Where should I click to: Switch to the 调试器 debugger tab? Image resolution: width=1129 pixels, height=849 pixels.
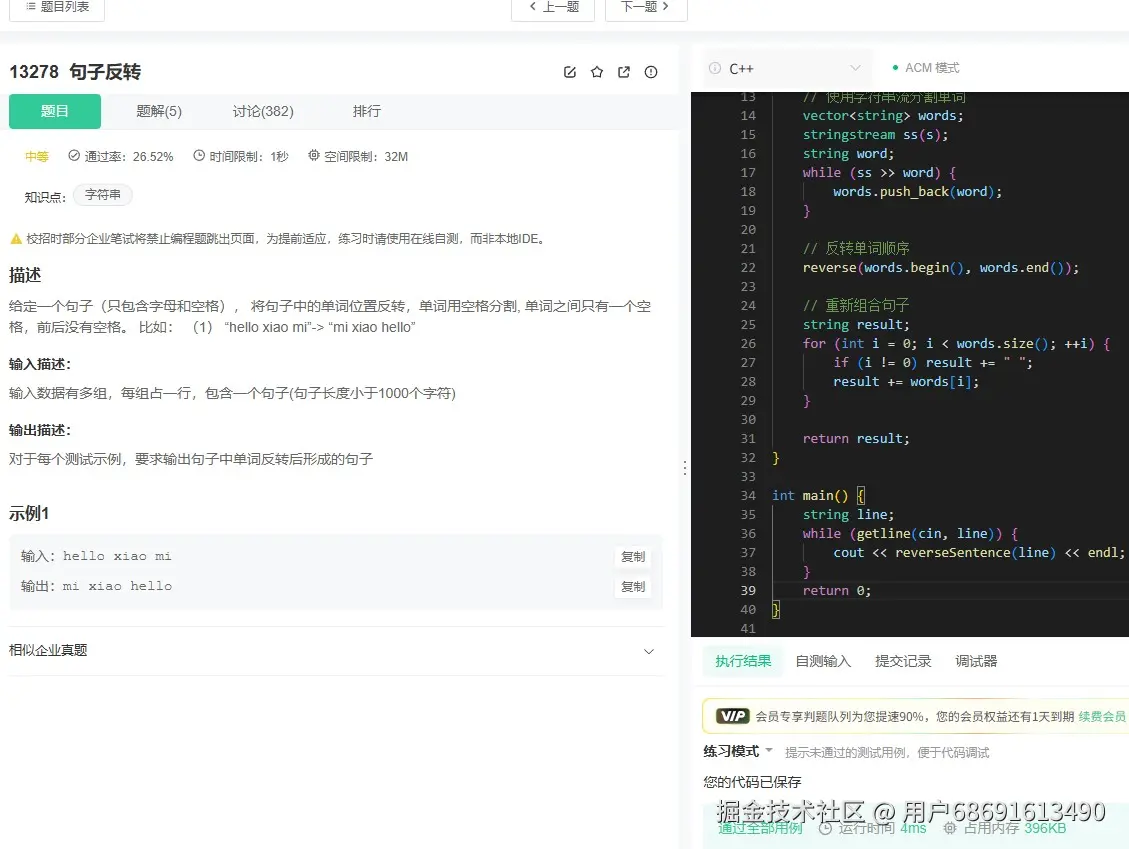point(975,660)
